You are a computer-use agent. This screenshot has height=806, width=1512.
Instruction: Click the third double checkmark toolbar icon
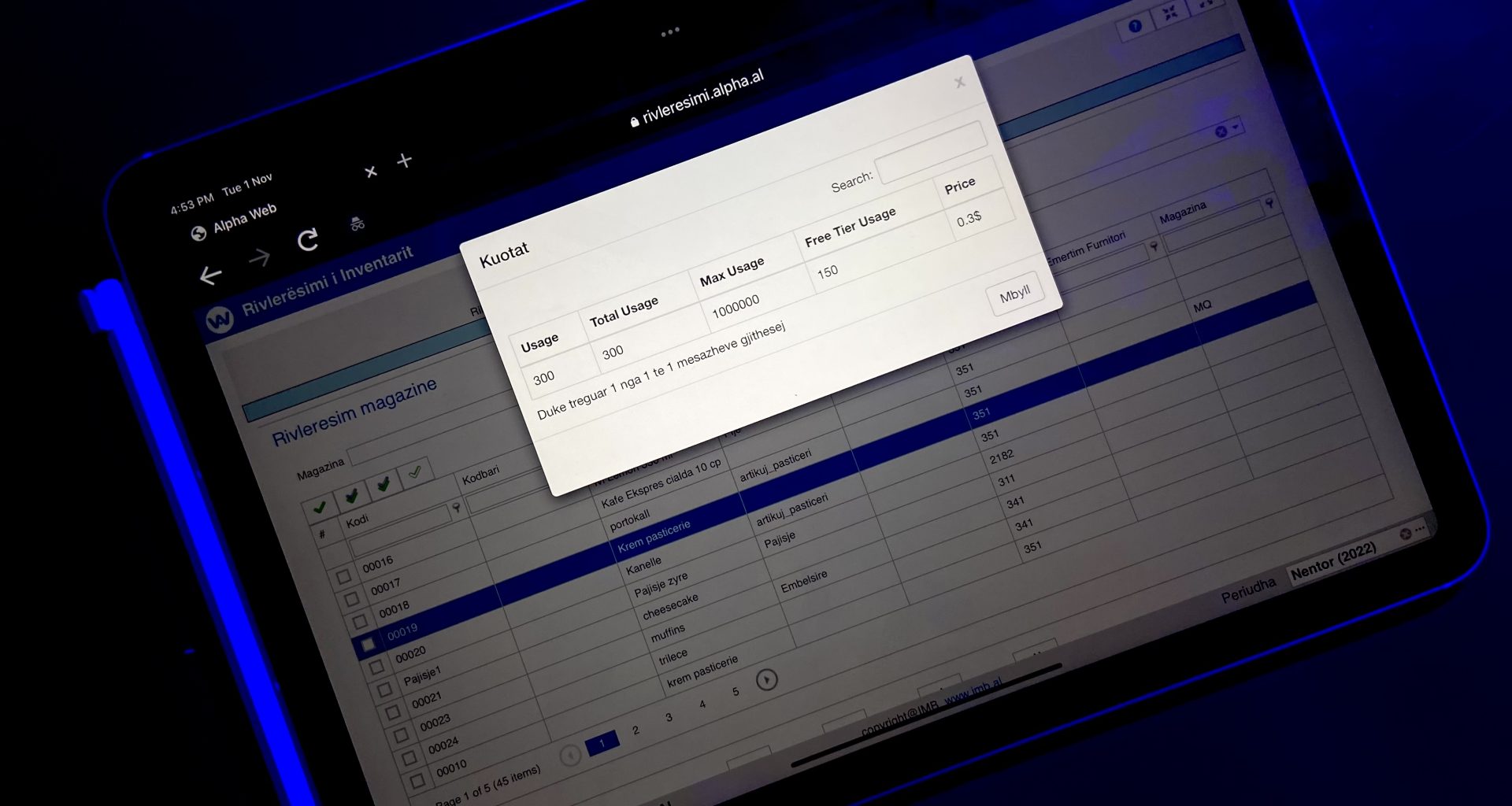(x=384, y=483)
